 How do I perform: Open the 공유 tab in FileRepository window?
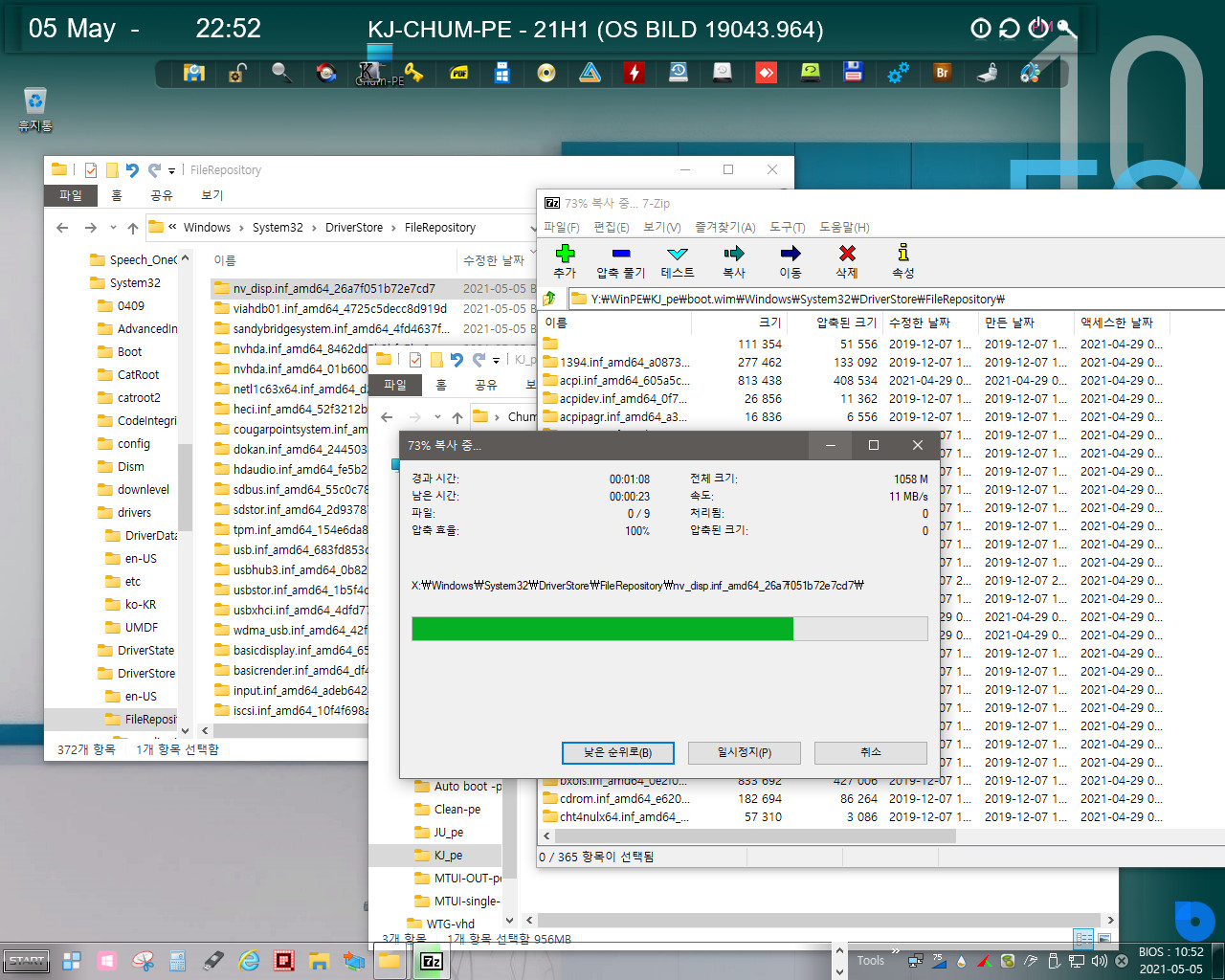[x=162, y=195]
